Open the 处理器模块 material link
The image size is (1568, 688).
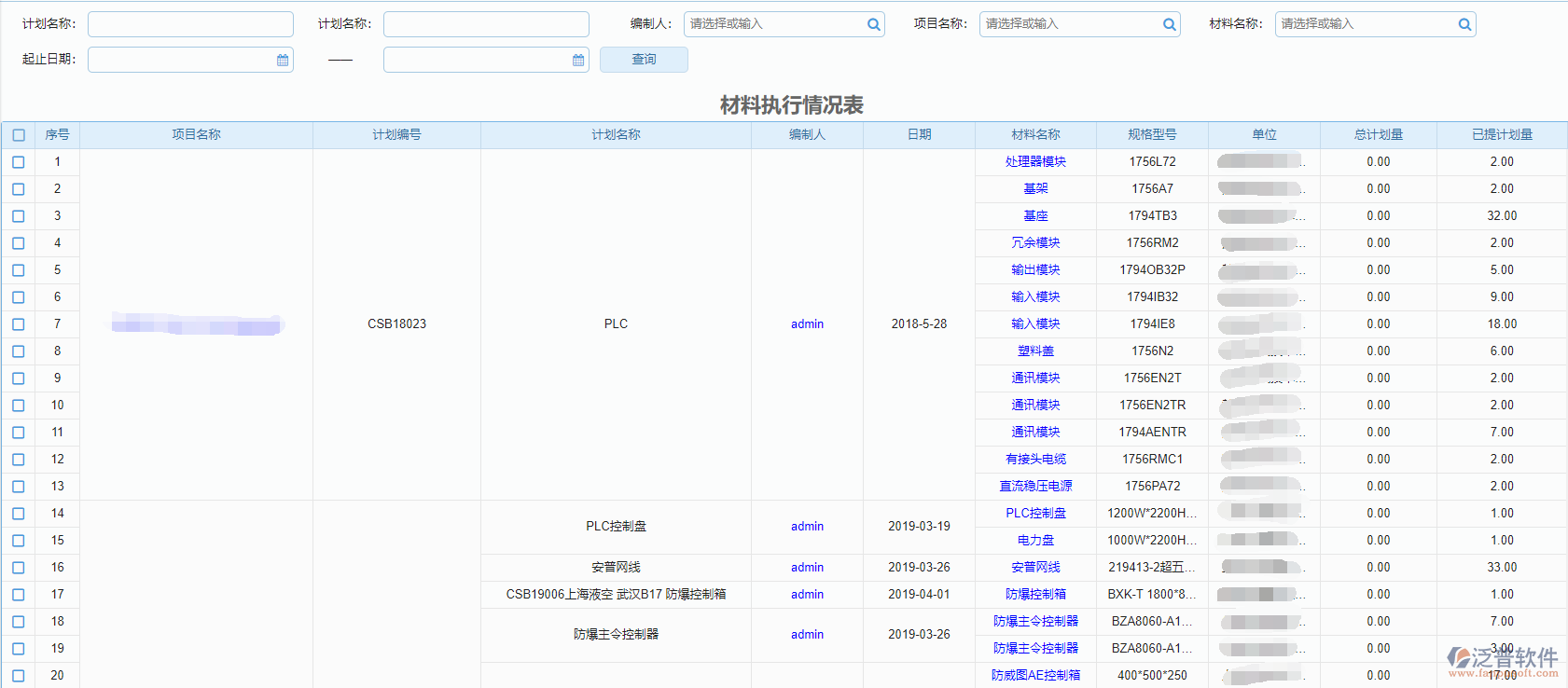[x=1035, y=162]
